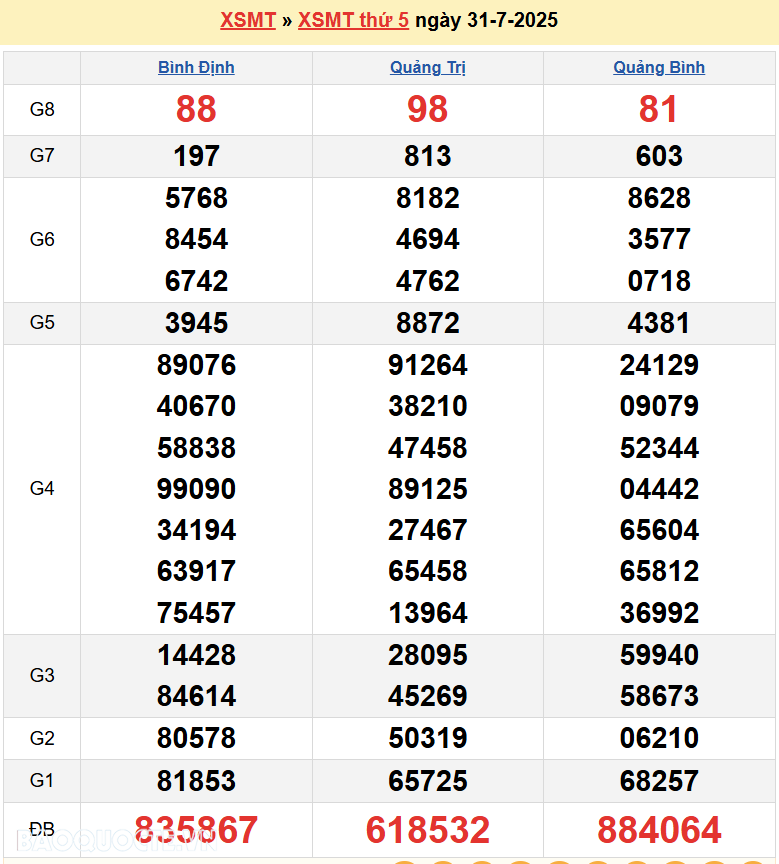Click Quảng Trị special prize 618532
779x864 pixels.
[x=428, y=830]
